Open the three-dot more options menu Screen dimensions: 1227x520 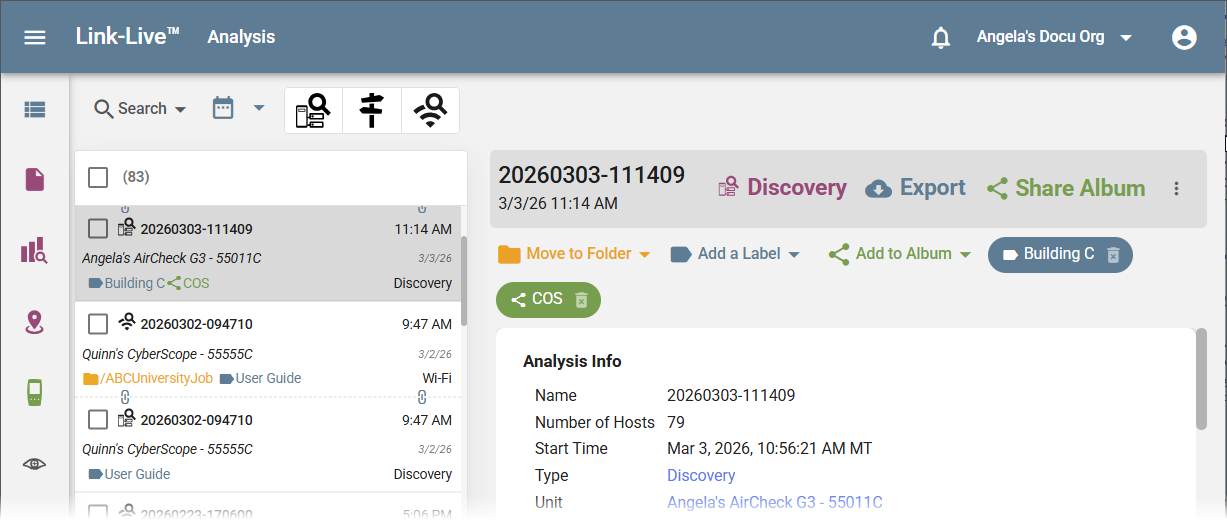(x=1177, y=188)
